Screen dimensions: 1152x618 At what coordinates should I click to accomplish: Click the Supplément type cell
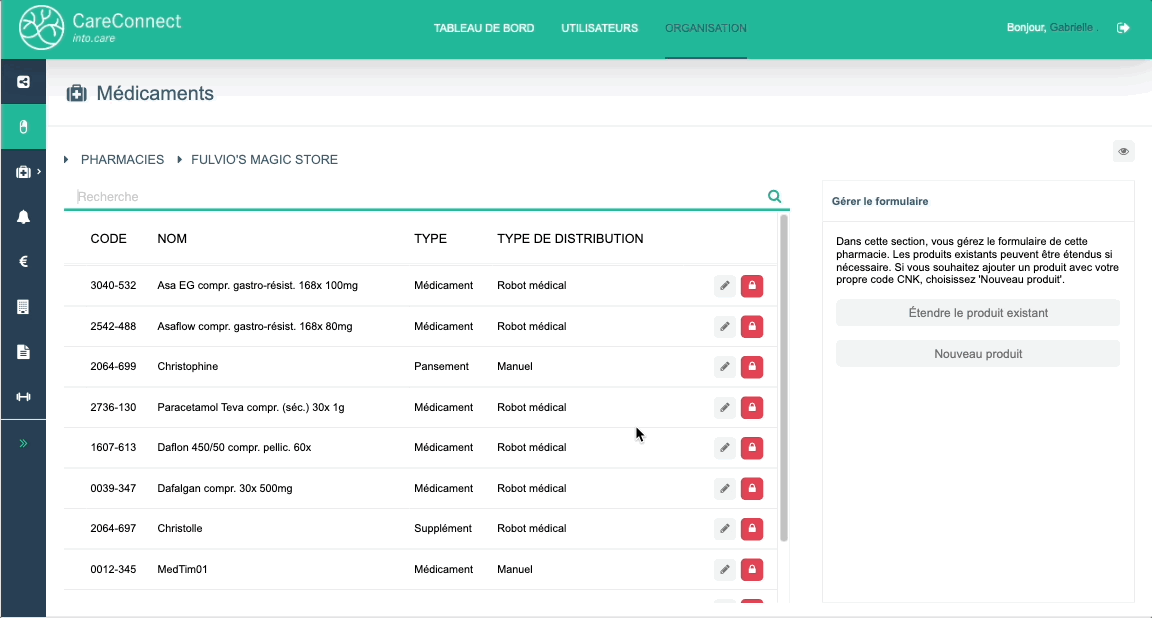(x=443, y=528)
